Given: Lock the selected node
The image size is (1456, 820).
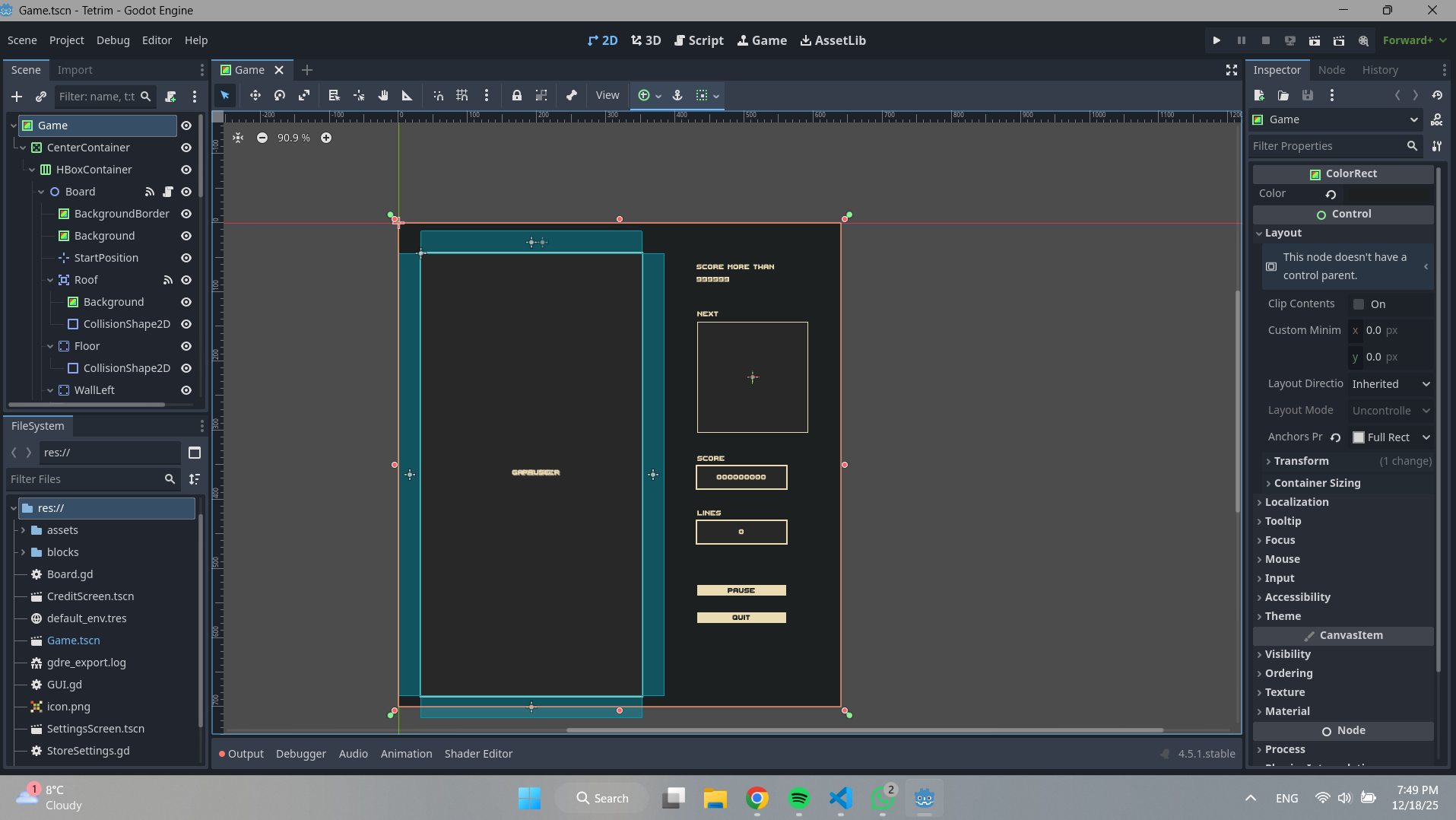Looking at the screenshot, I should (x=516, y=95).
